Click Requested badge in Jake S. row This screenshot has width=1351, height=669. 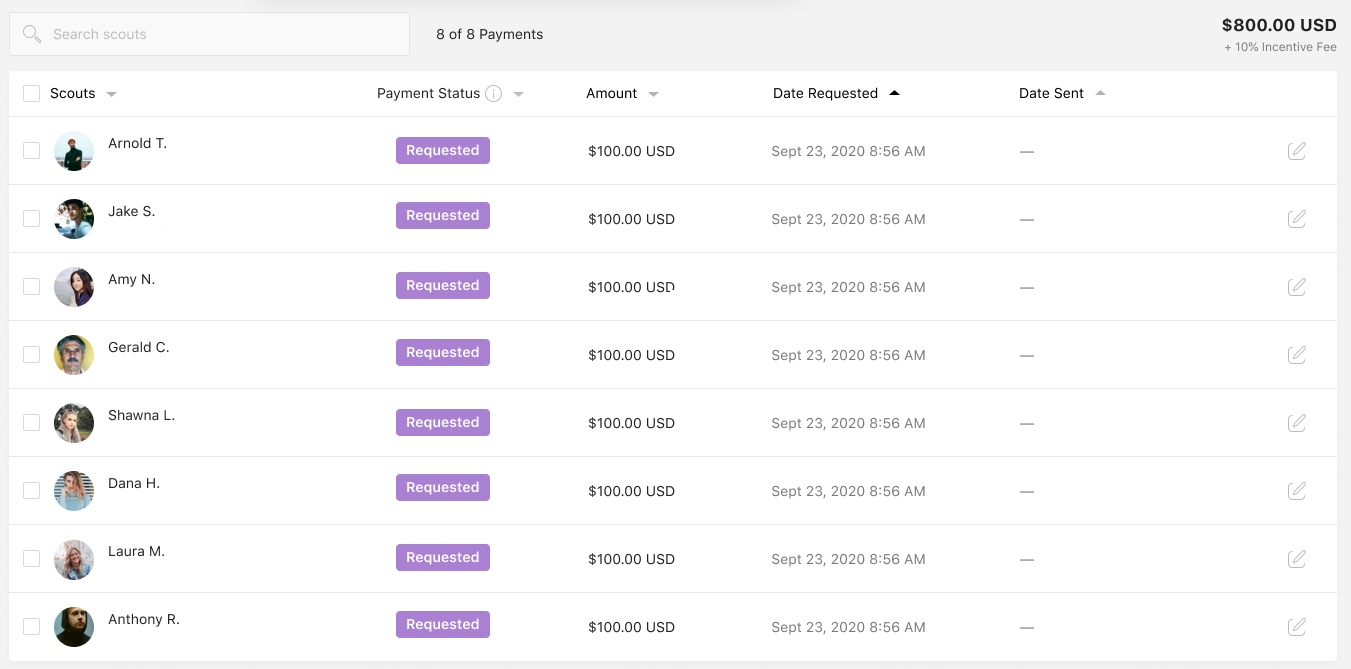coord(443,215)
